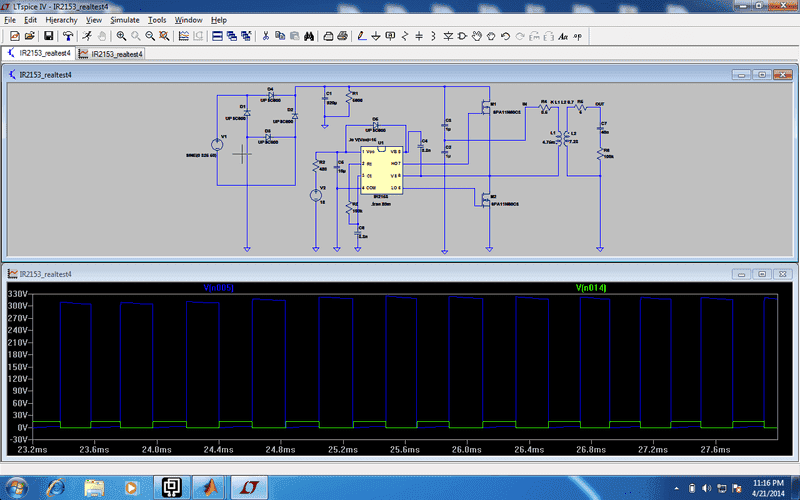Place a Resistor from the toolbar
This screenshot has height=500, width=800.
click(x=405, y=36)
